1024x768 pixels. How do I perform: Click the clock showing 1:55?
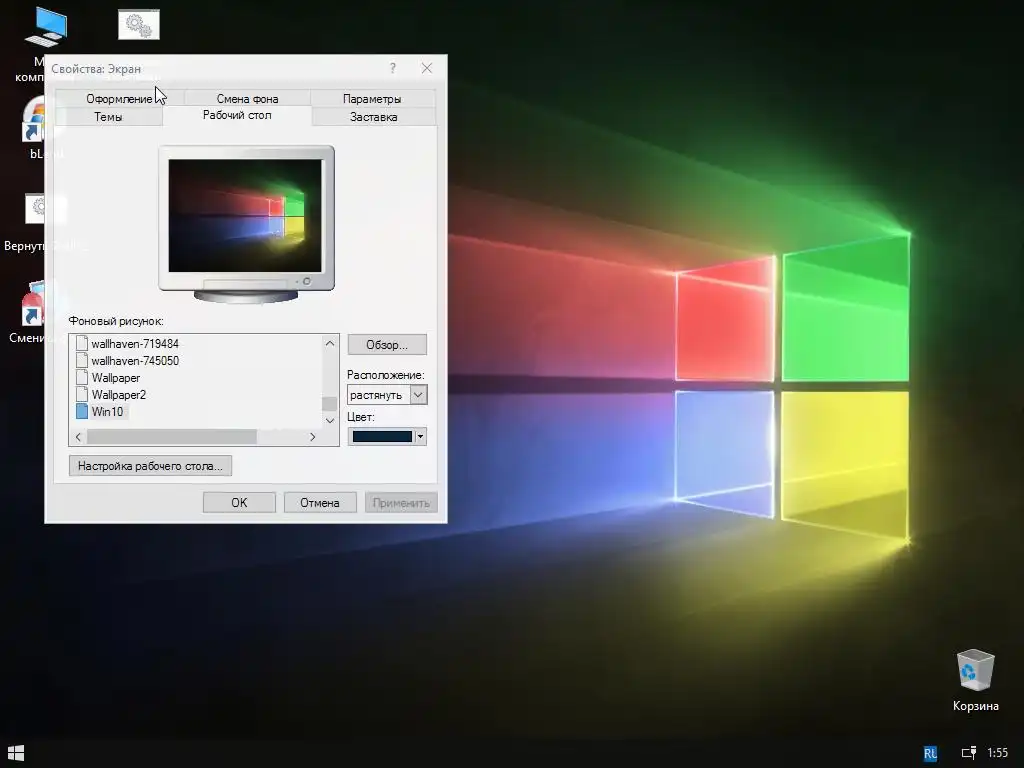997,753
